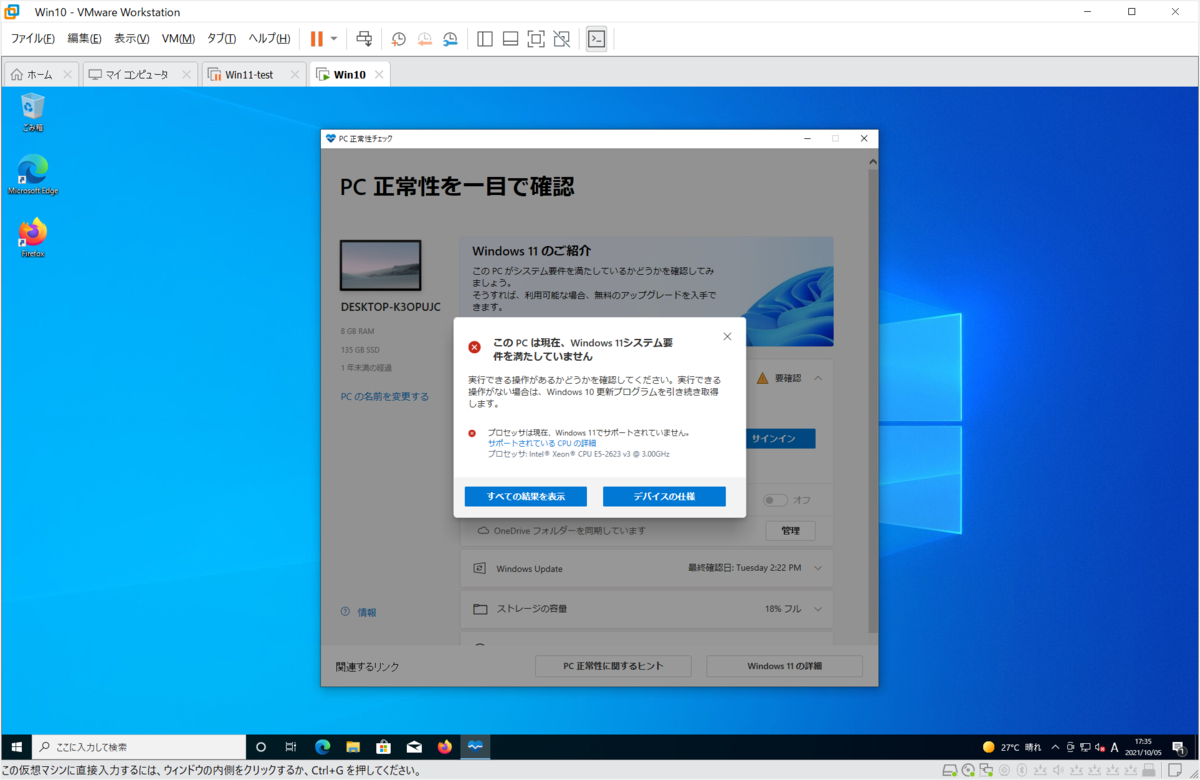Screen dimensions: 1200x780
Task: Click the PC device thumbnail image
Action: [x=381, y=265]
